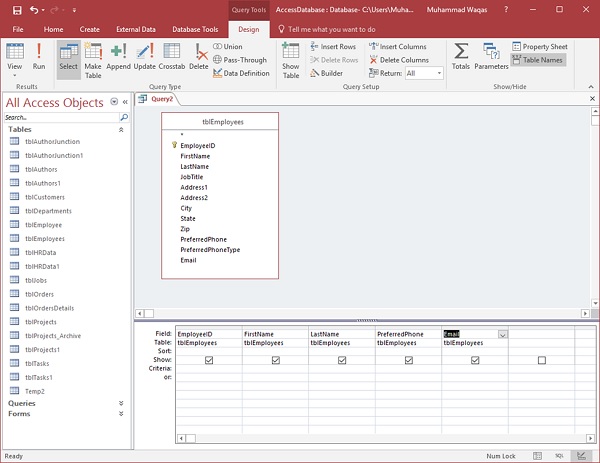Open the Database Tools ribbon tab
Viewport: 600px width, 463px height.
click(195, 30)
